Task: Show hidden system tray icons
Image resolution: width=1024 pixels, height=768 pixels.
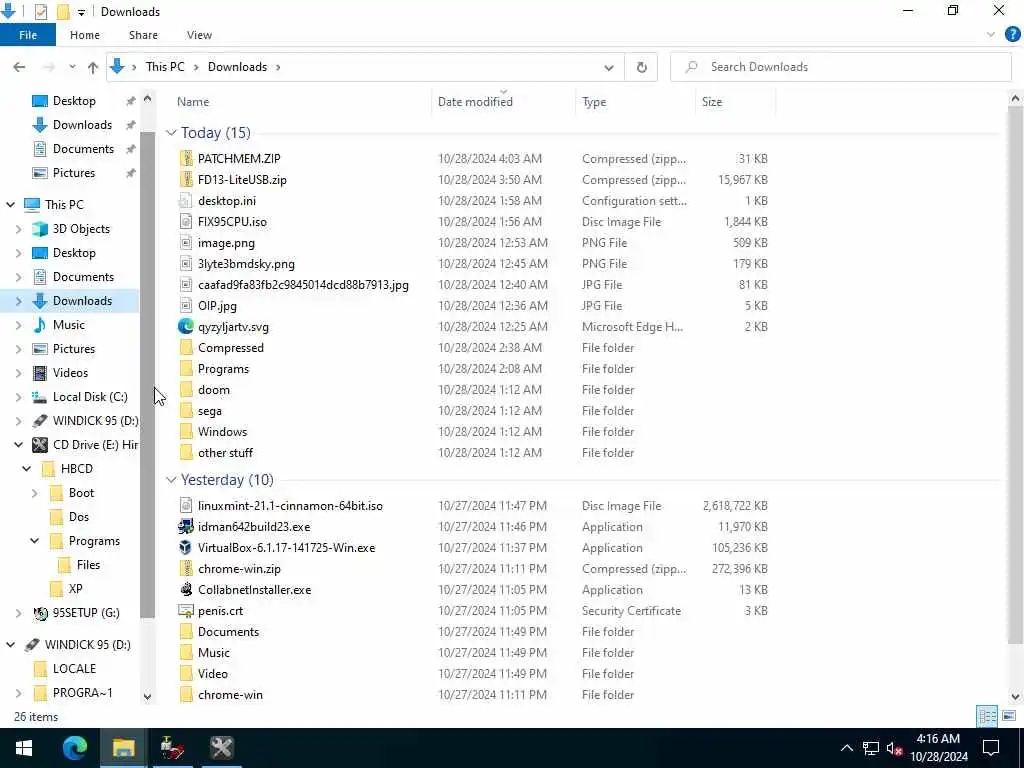Action: [846, 748]
